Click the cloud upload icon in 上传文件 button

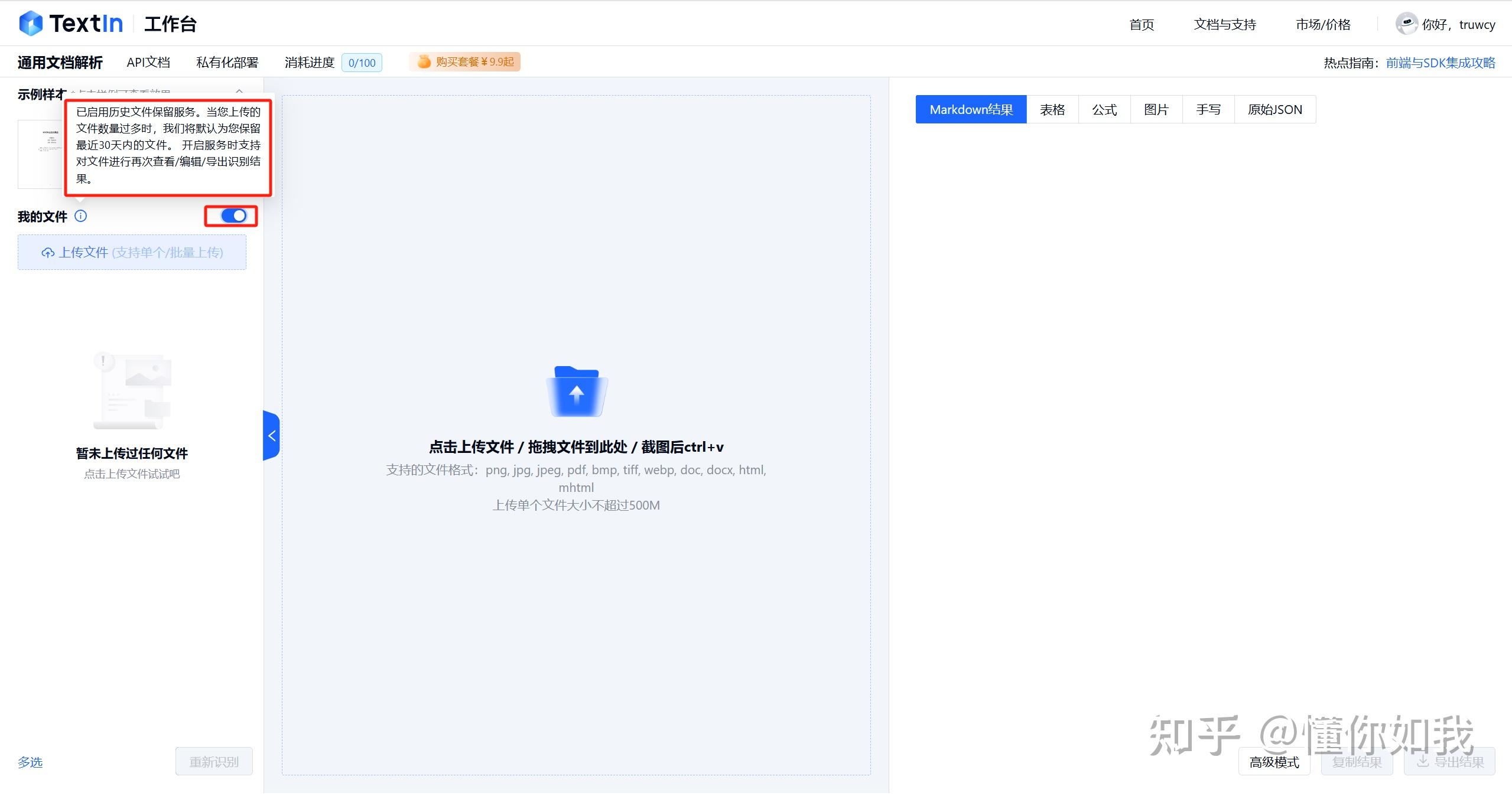tap(47, 252)
